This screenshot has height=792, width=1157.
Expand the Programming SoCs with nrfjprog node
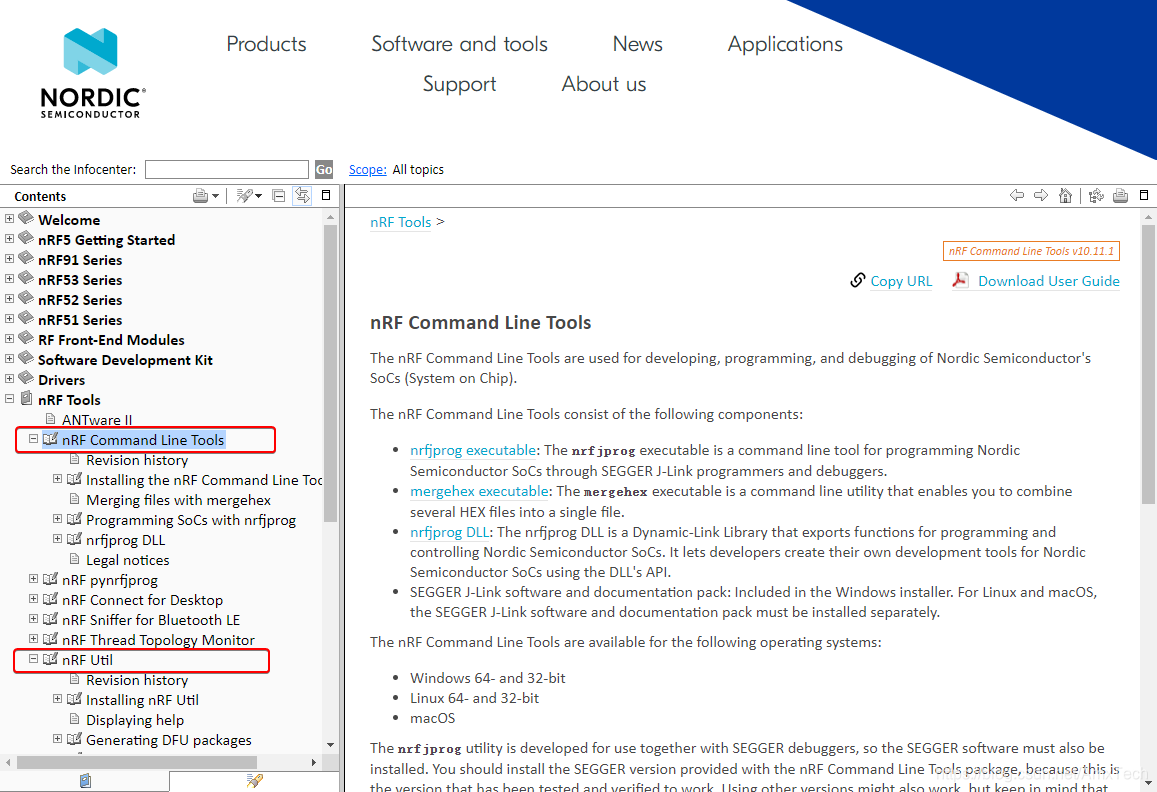tap(58, 518)
